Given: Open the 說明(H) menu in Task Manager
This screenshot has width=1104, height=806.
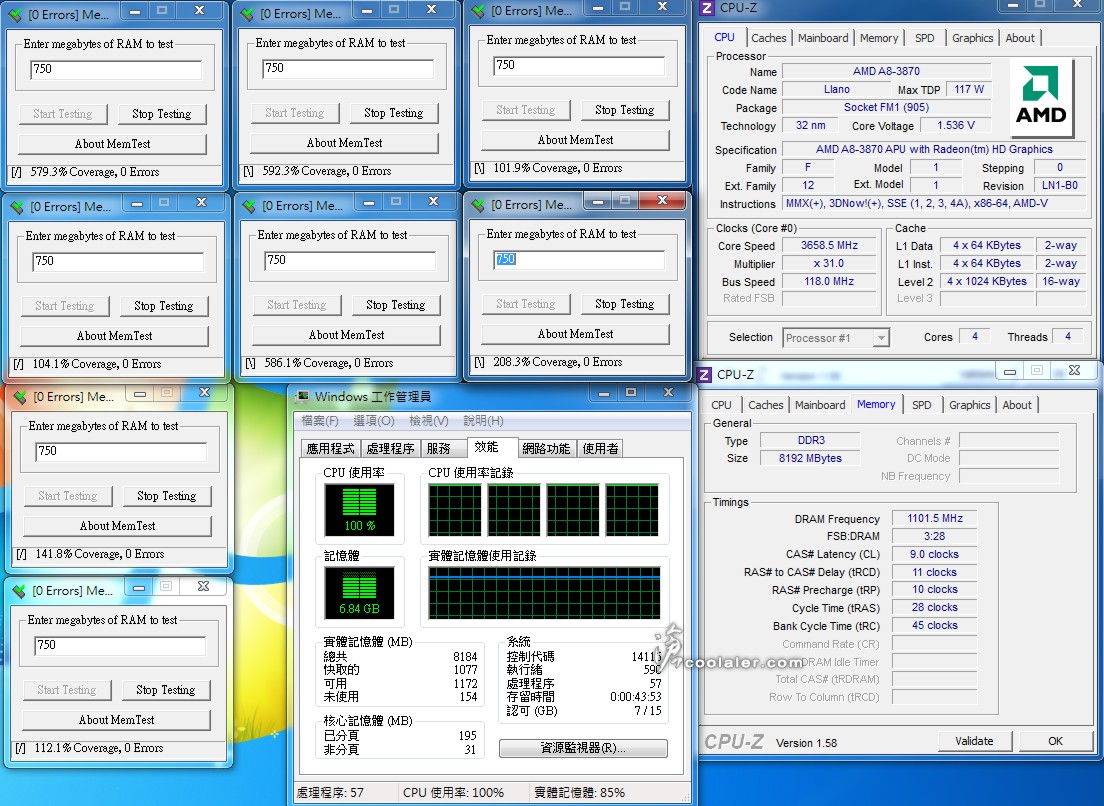Looking at the screenshot, I should pos(483,421).
